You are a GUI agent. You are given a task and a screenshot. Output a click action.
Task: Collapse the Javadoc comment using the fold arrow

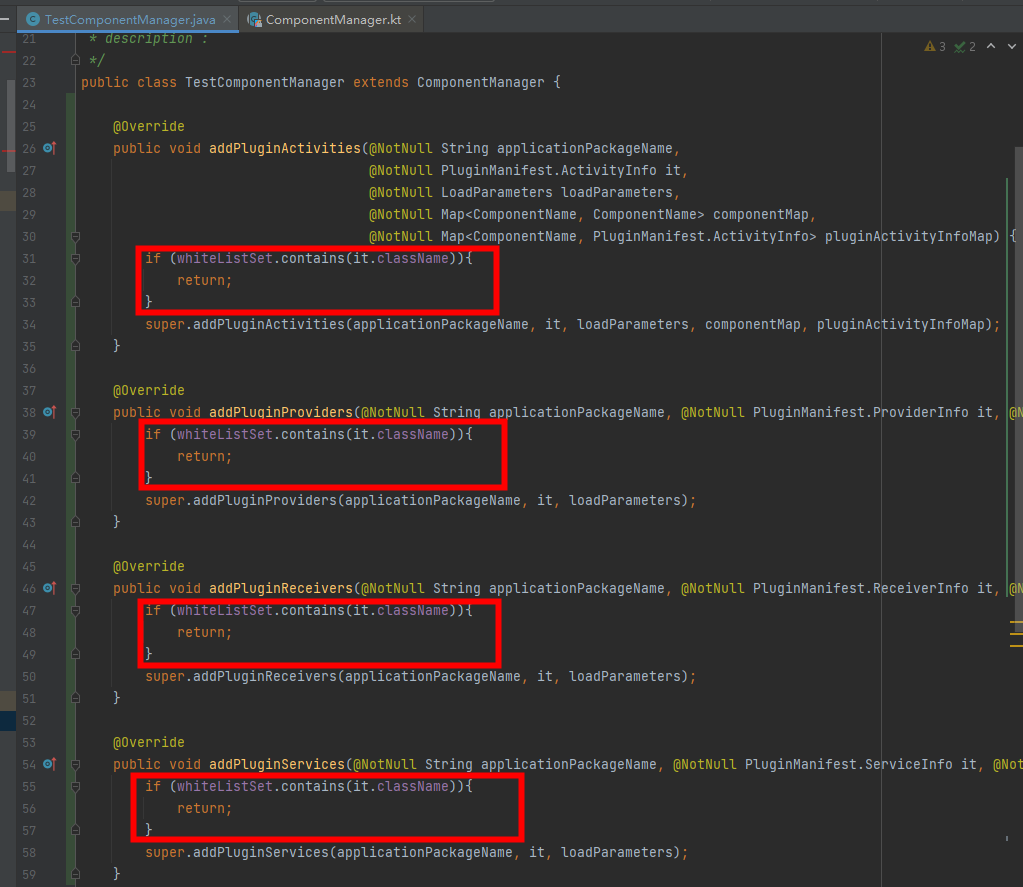[x=75, y=60]
